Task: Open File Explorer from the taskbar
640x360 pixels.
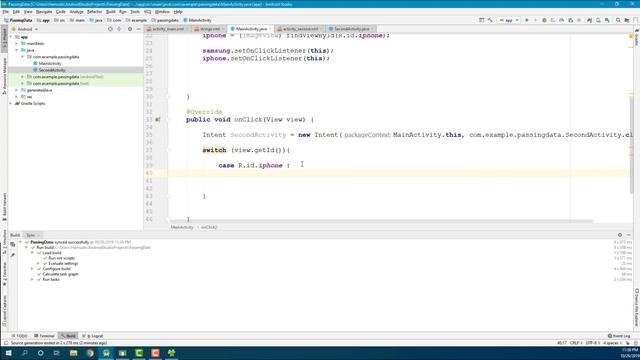Action: (x=73, y=353)
